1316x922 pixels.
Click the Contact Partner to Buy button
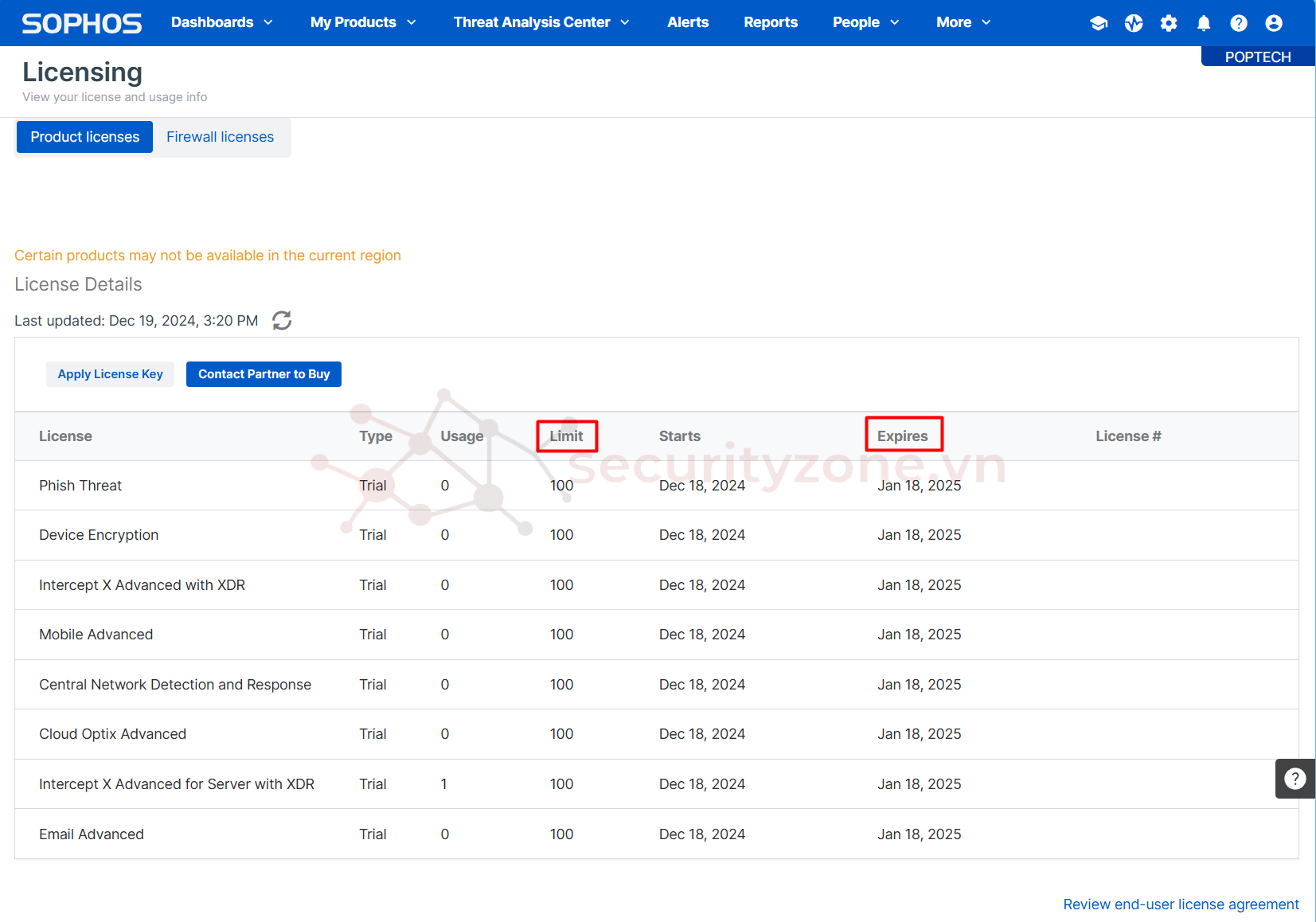pyautogui.click(x=264, y=374)
